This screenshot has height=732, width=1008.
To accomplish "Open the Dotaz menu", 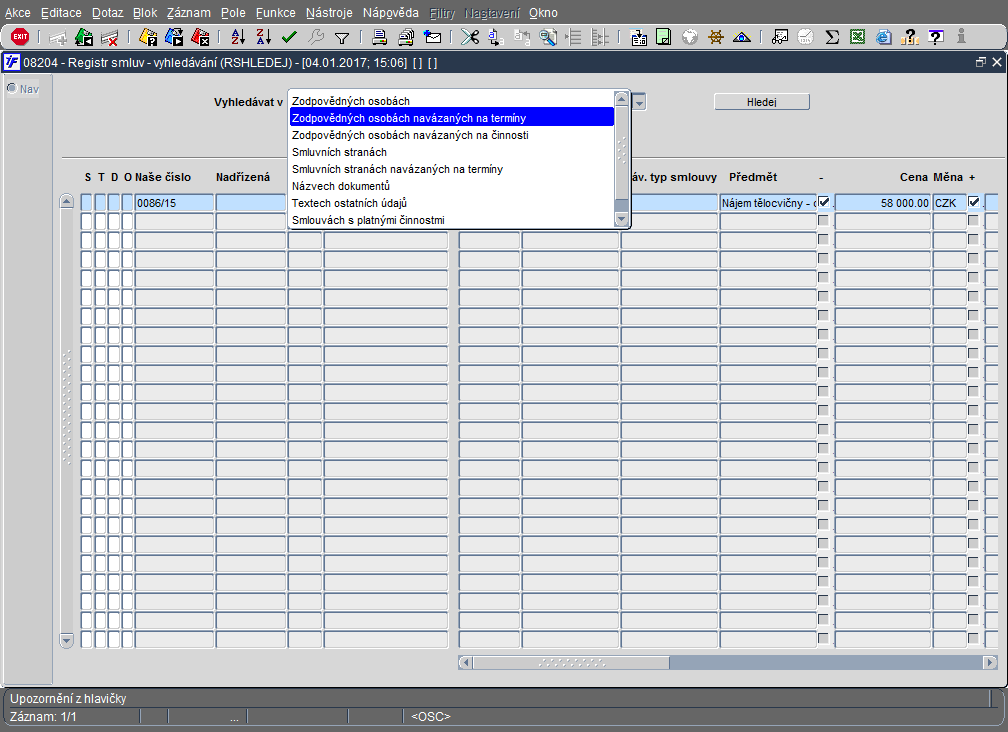I will [x=107, y=13].
